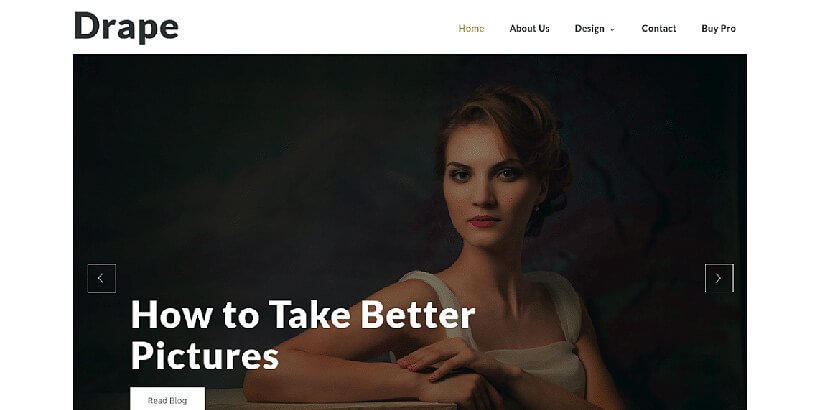Click the word "Pictures" in slide title
820x410 pixels.
(x=204, y=356)
